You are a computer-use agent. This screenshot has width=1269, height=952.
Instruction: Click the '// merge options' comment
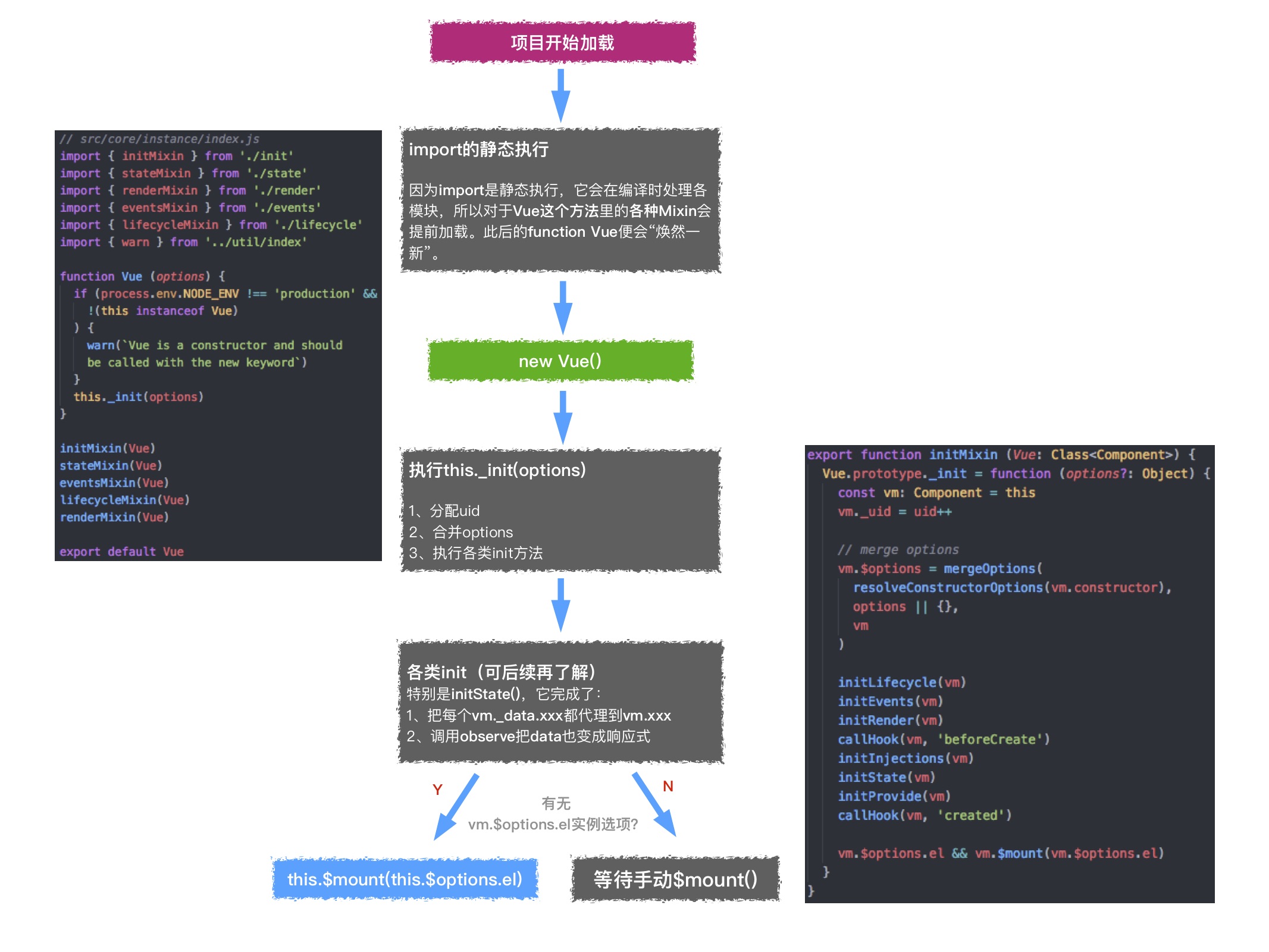coord(898,550)
